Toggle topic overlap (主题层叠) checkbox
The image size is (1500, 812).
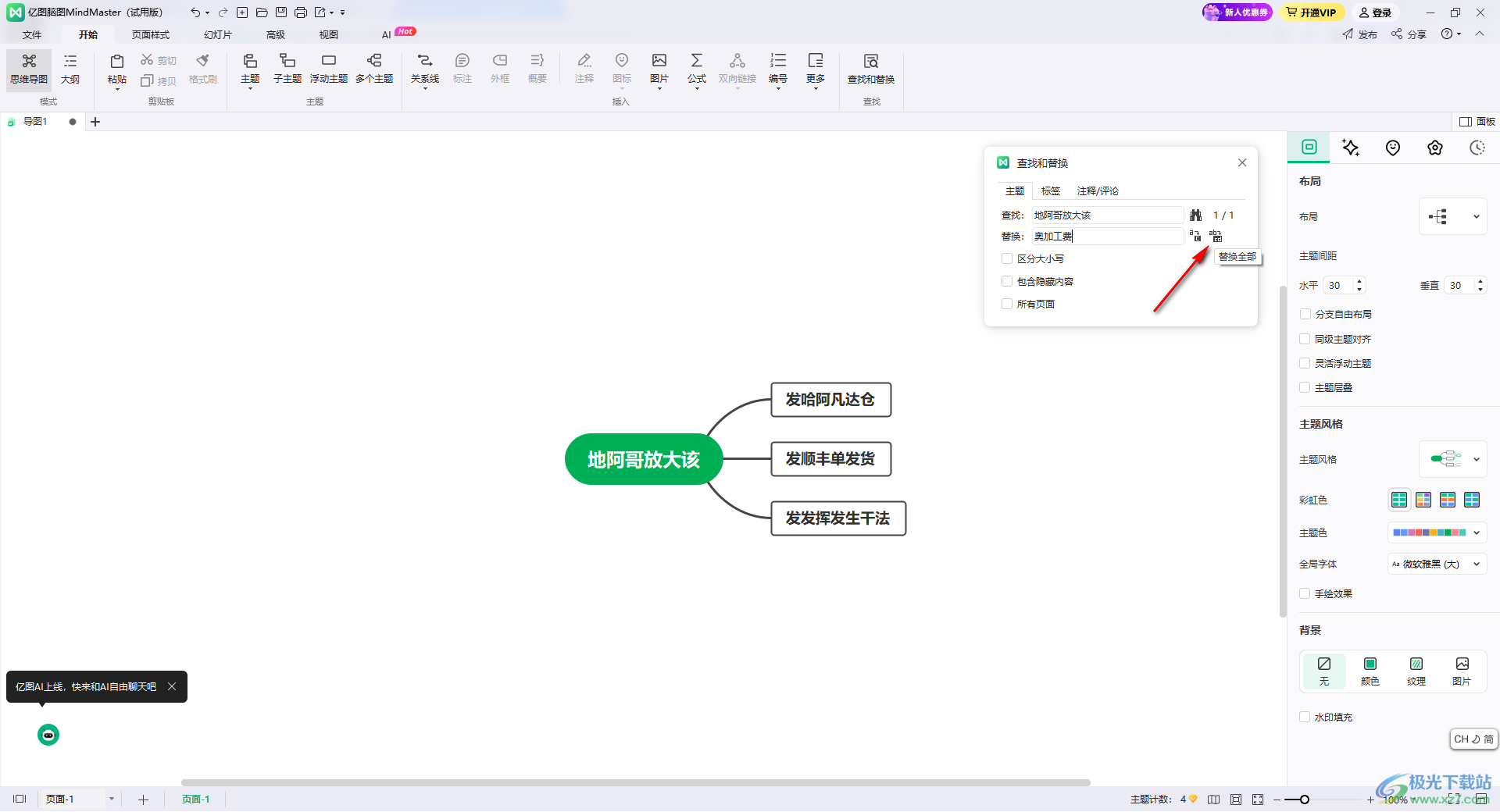tap(1305, 387)
